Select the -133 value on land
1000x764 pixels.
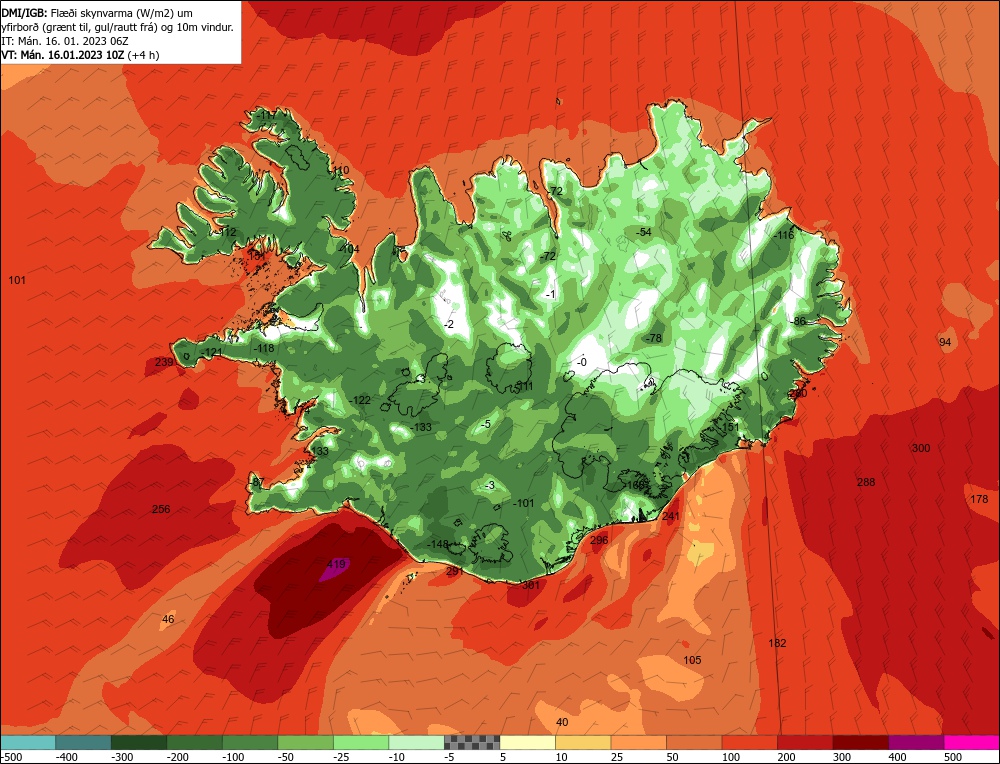click(421, 427)
